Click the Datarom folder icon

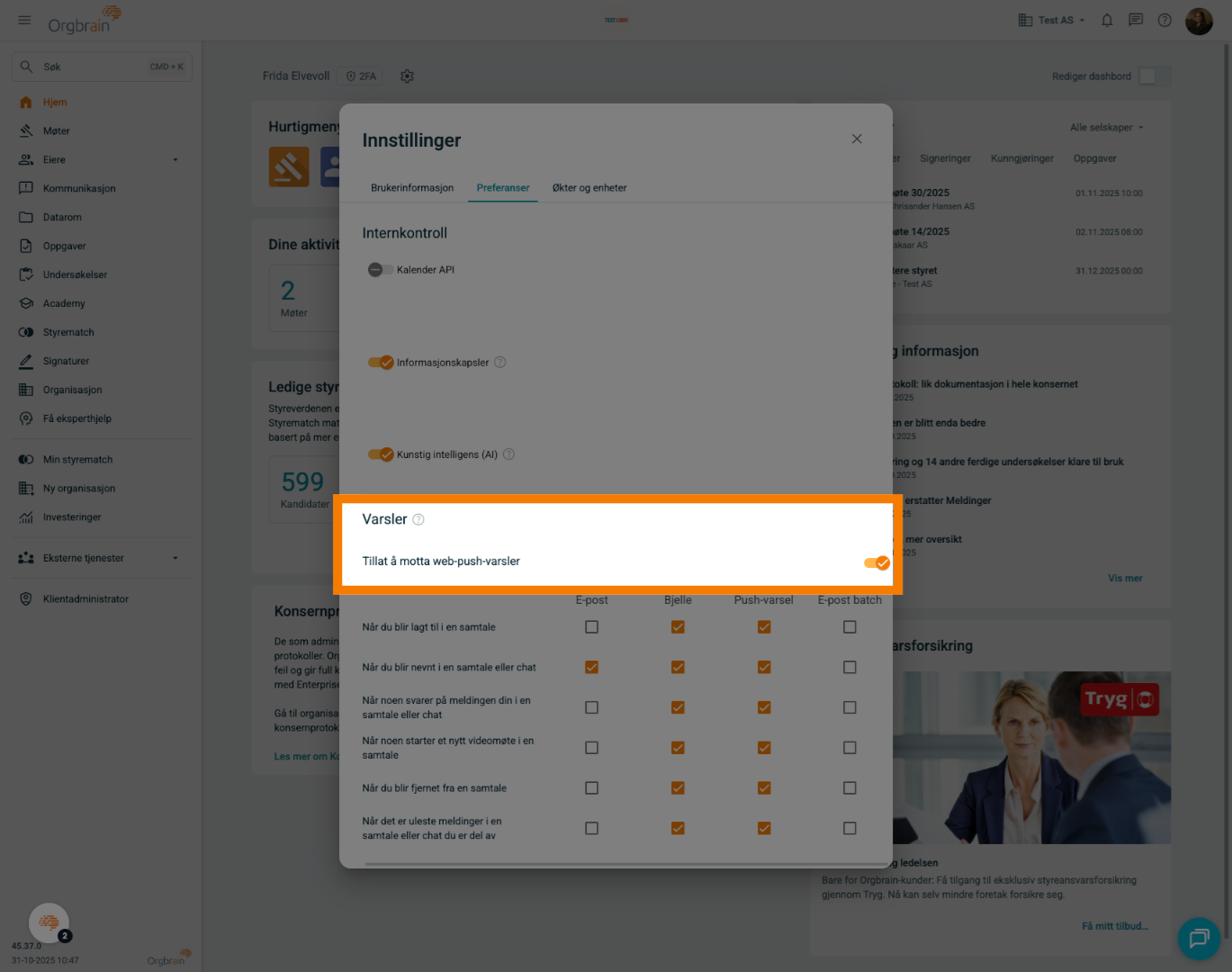26,218
